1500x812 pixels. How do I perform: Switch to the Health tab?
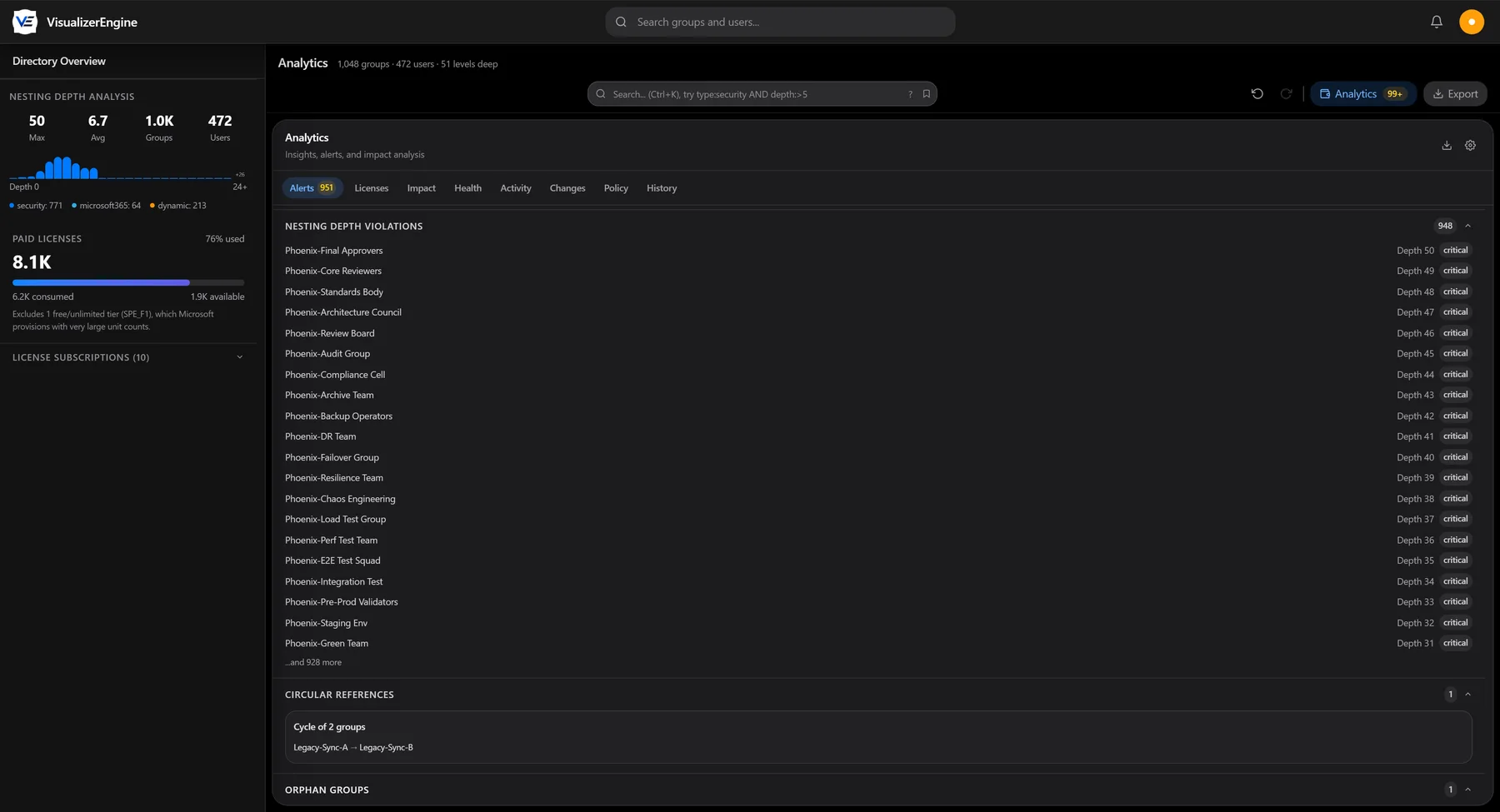tap(467, 188)
